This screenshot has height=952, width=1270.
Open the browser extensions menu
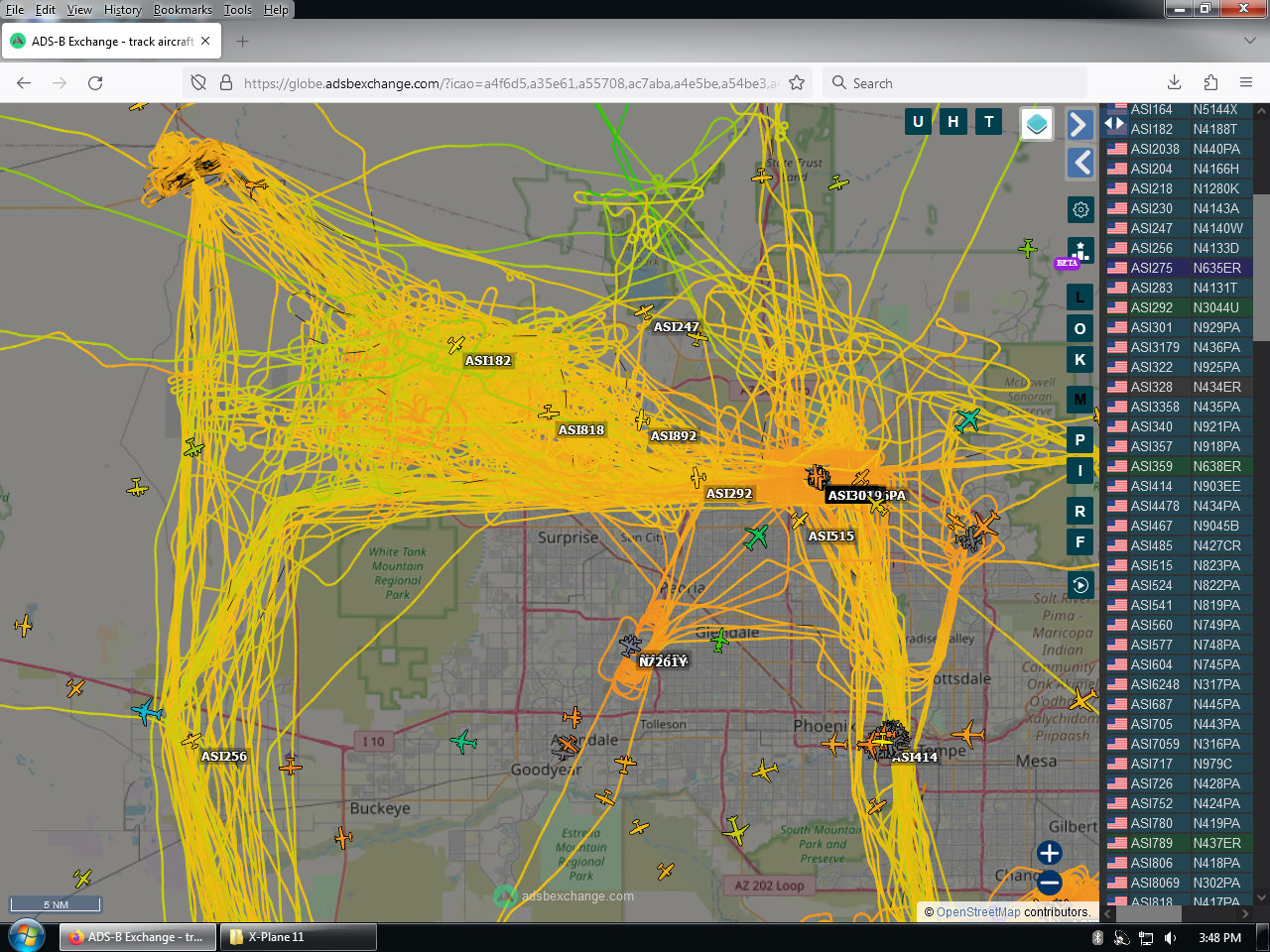(x=1210, y=83)
